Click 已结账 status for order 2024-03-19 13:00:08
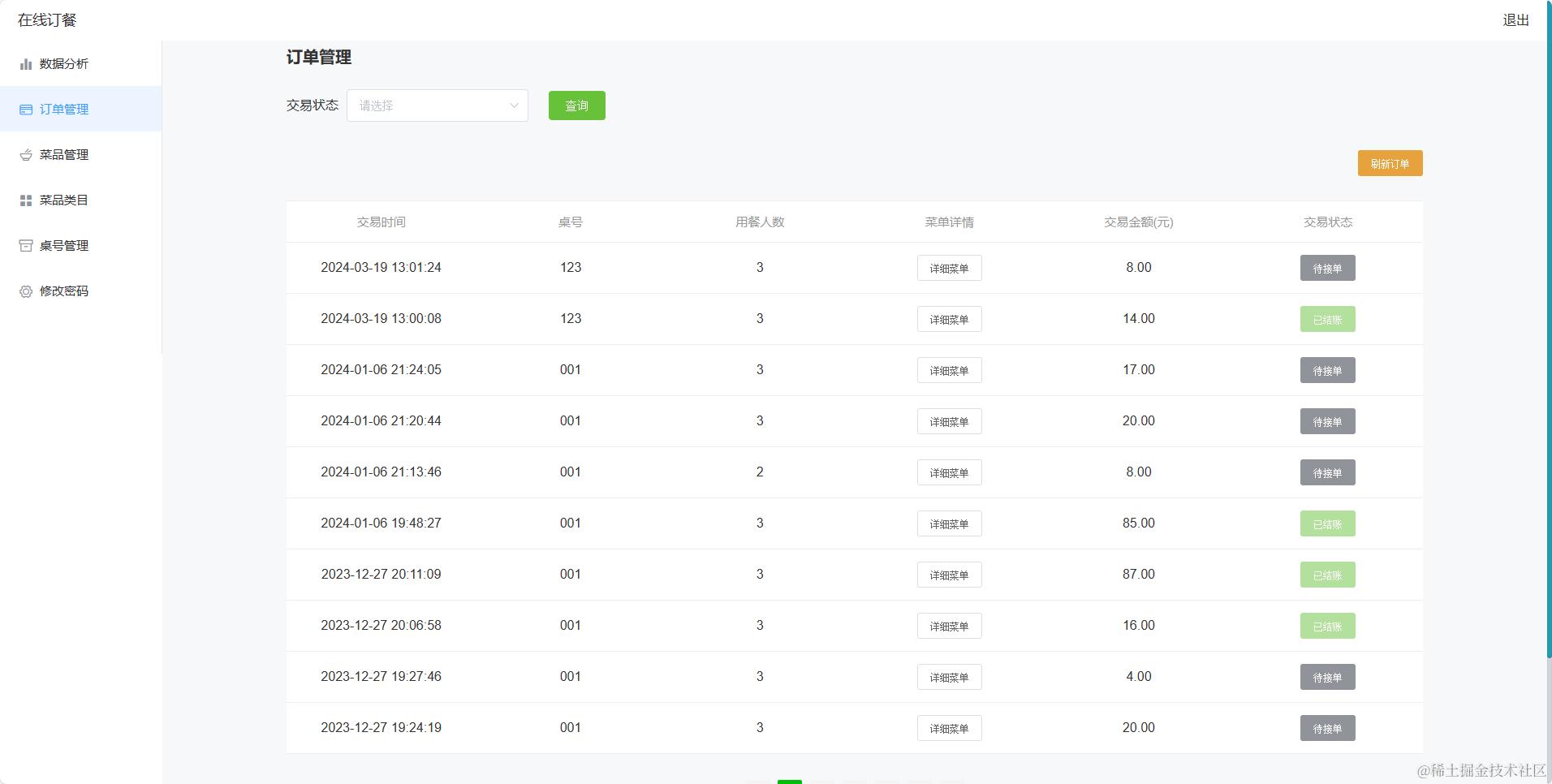 tap(1327, 319)
